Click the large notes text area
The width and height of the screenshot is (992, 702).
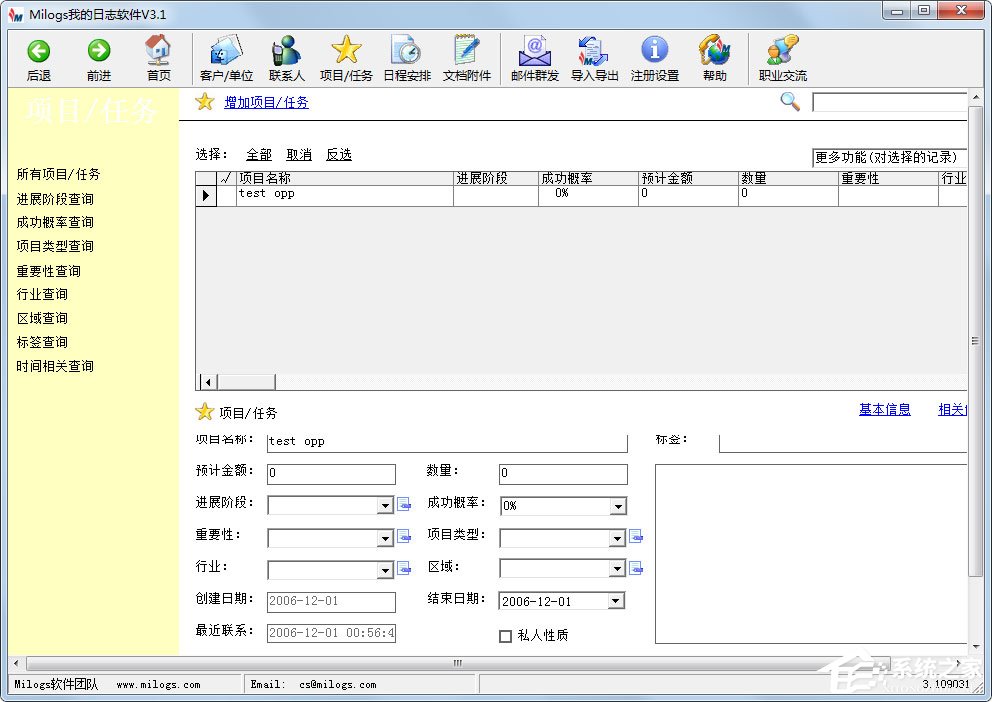point(811,554)
